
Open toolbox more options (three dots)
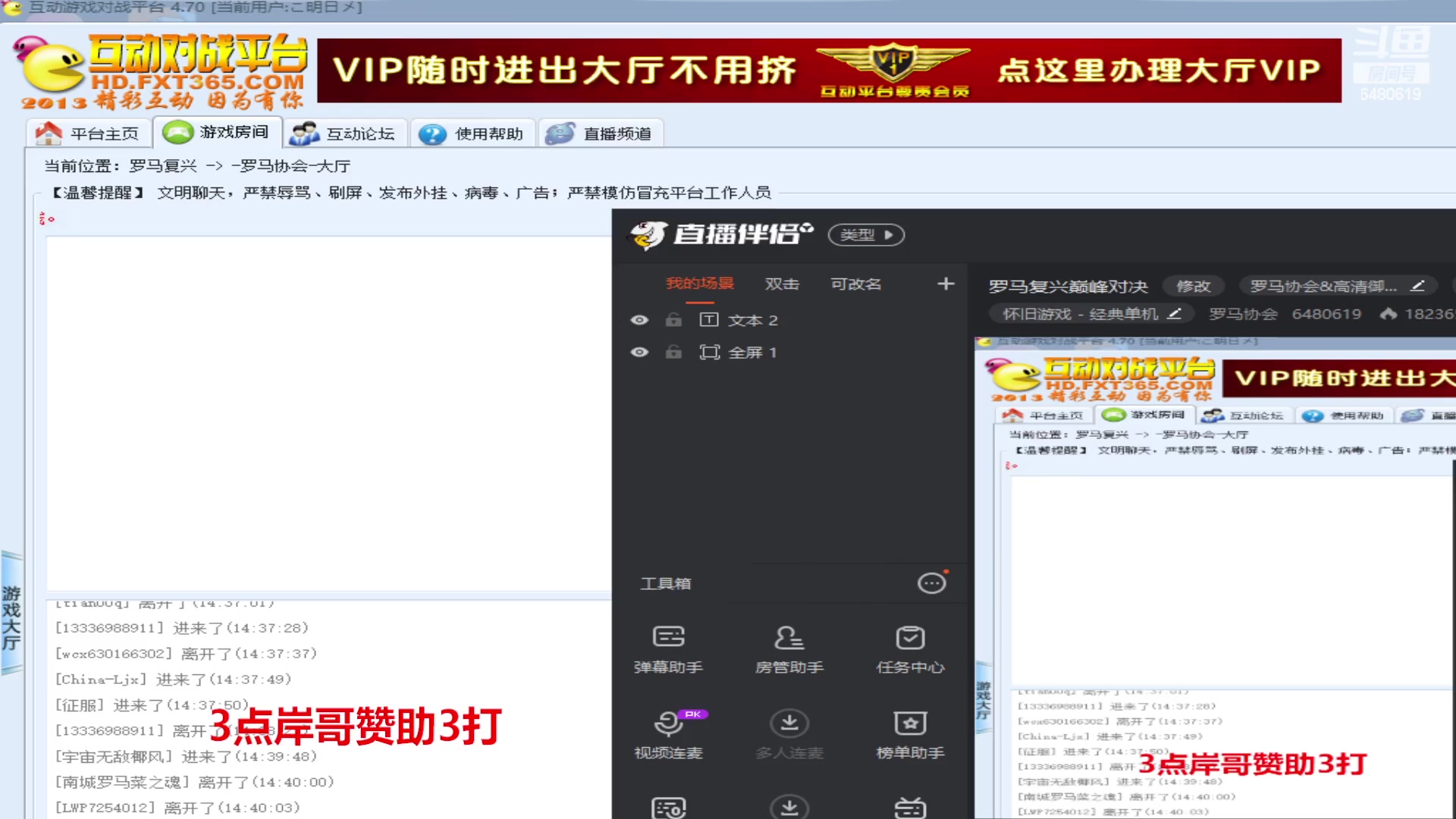pos(932,582)
